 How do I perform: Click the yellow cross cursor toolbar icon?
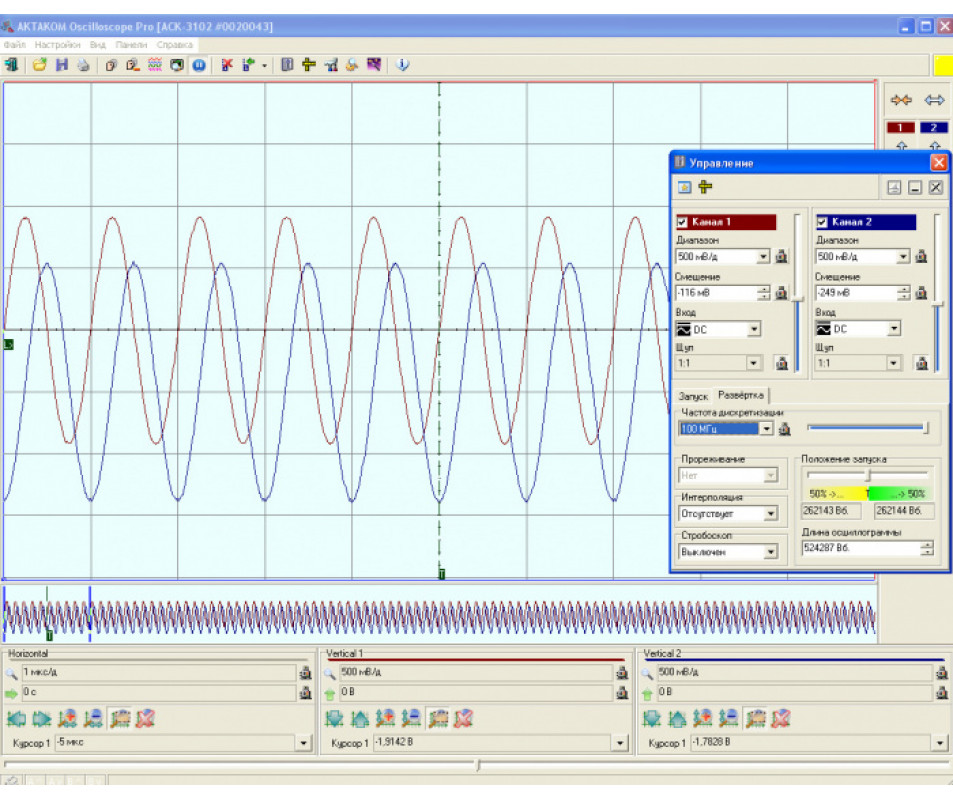[x=309, y=64]
